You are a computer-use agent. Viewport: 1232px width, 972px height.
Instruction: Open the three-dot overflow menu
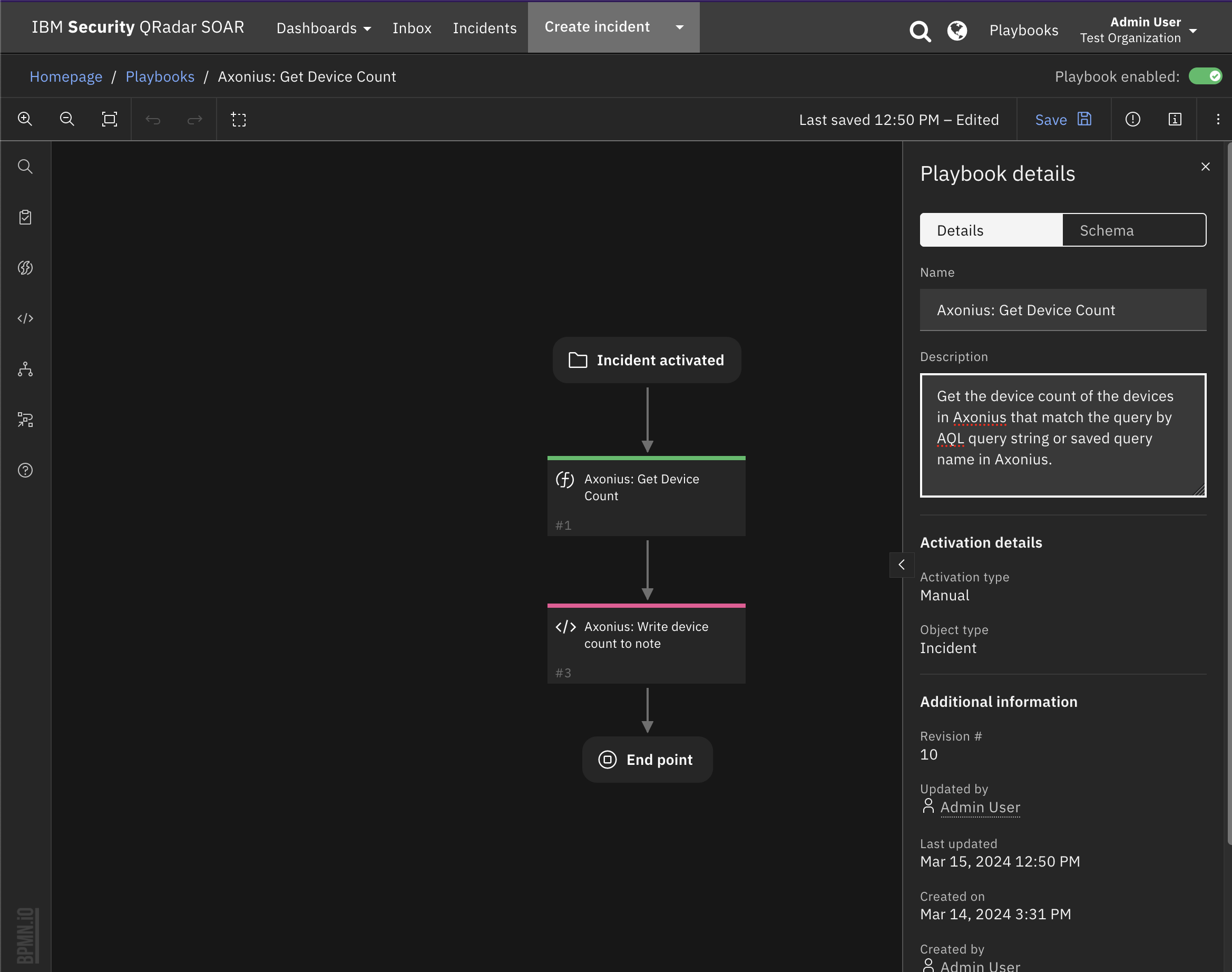coord(1217,119)
